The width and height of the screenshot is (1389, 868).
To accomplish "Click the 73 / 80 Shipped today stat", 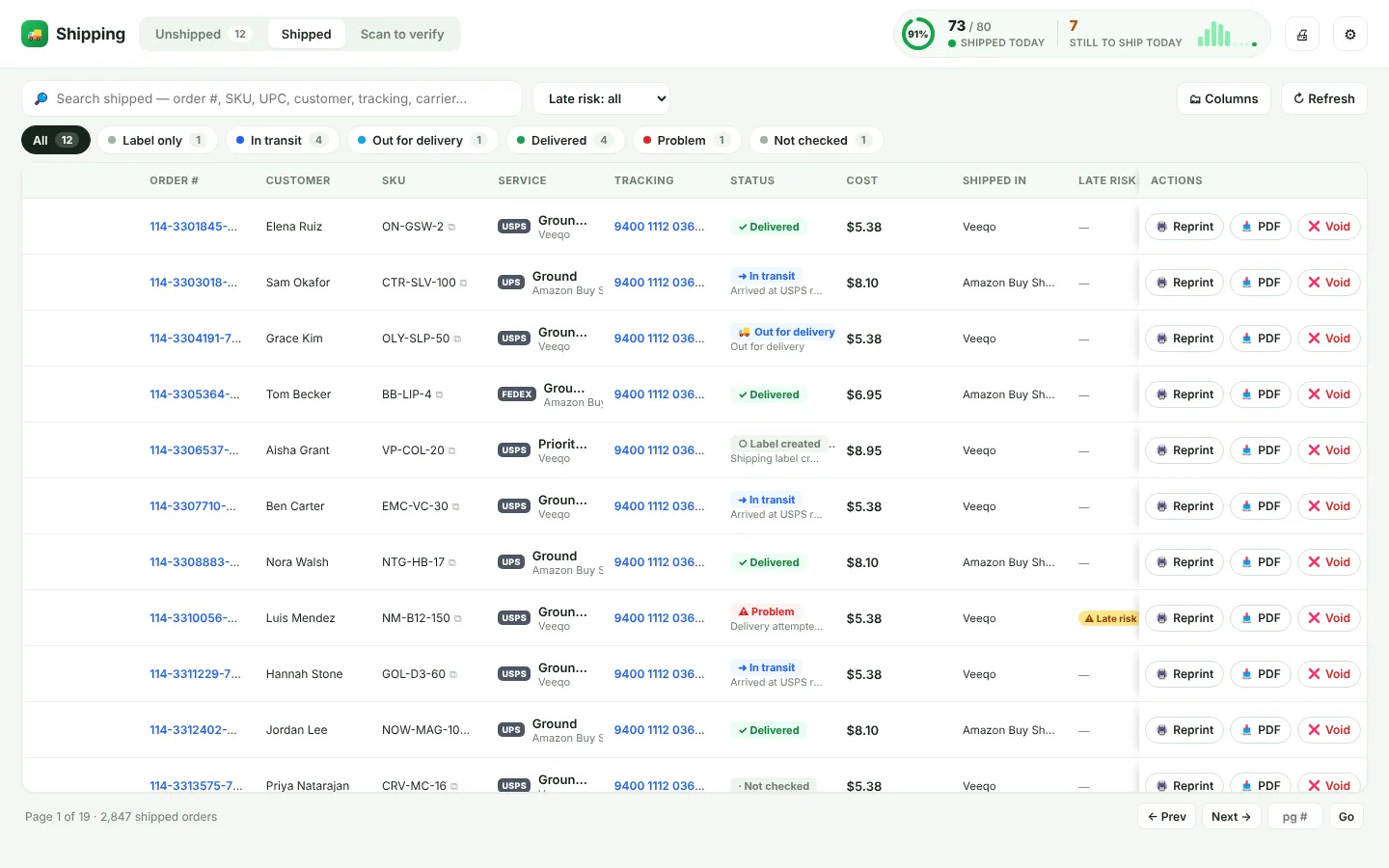I will [996, 34].
